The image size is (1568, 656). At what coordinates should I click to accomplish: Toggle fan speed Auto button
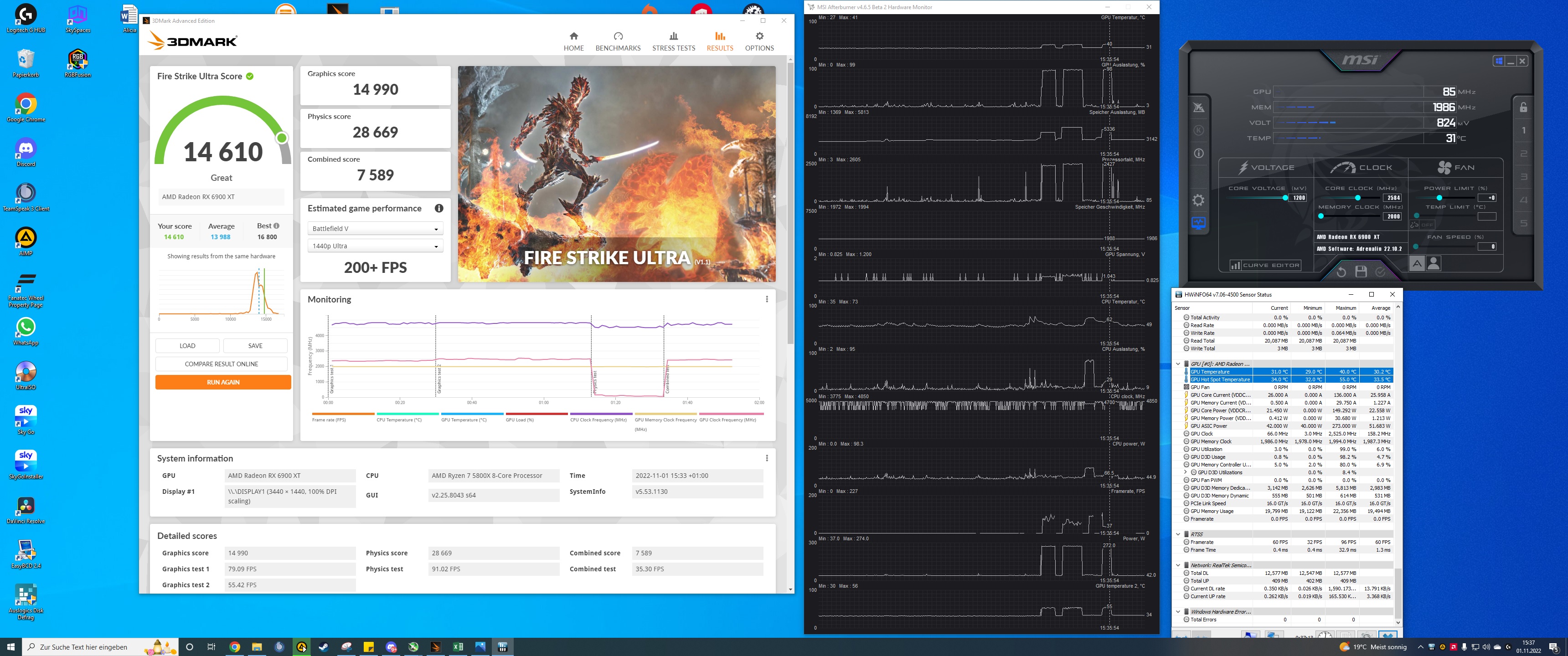click(x=1417, y=263)
